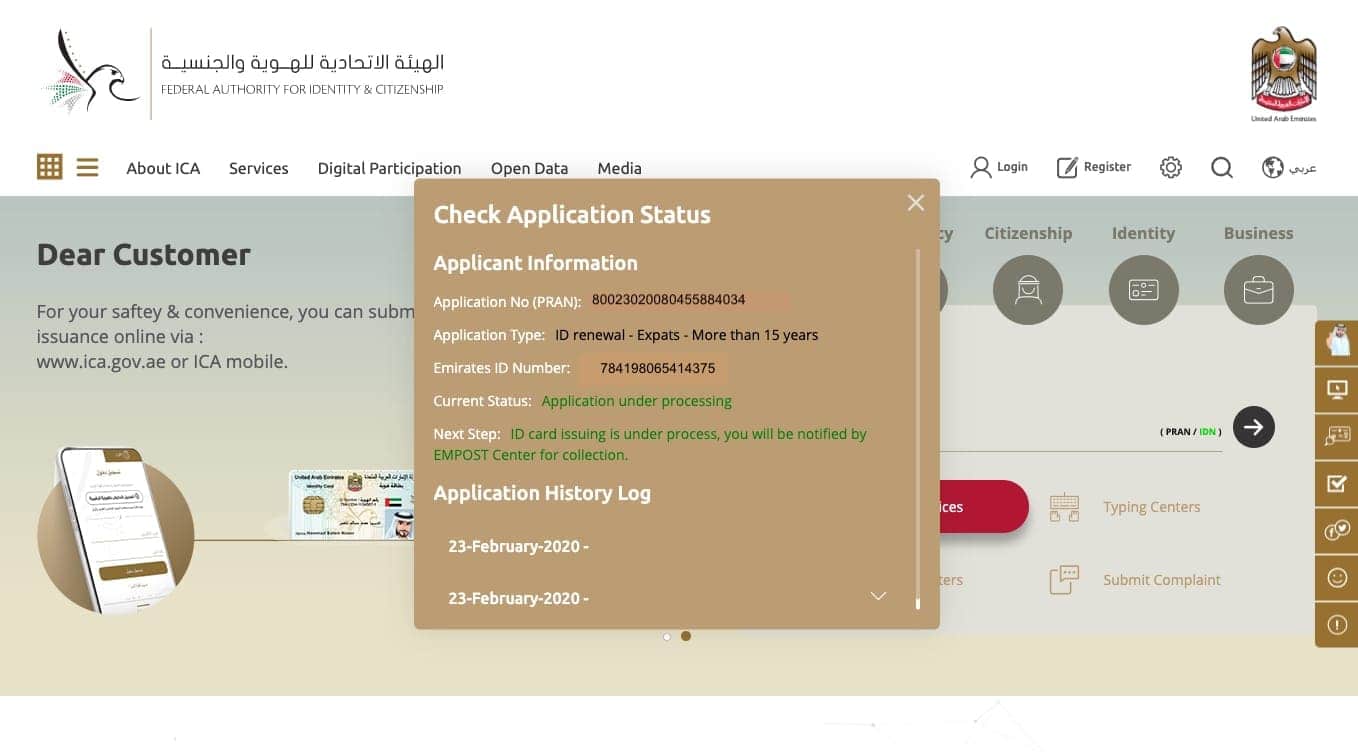Screen dimensions: 1358x752
Task: Click the dialog's vertical scrollbar
Action: (918, 428)
